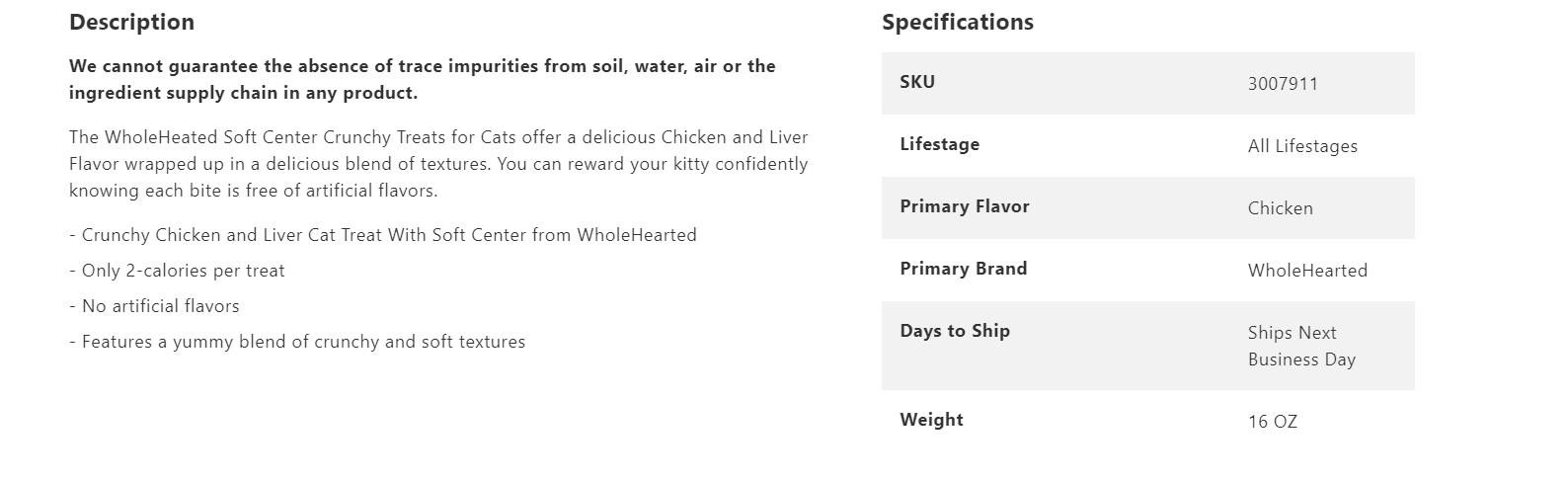Click the All Lifestages value
This screenshot has width=1568, height=479.
pos(1302,146)
